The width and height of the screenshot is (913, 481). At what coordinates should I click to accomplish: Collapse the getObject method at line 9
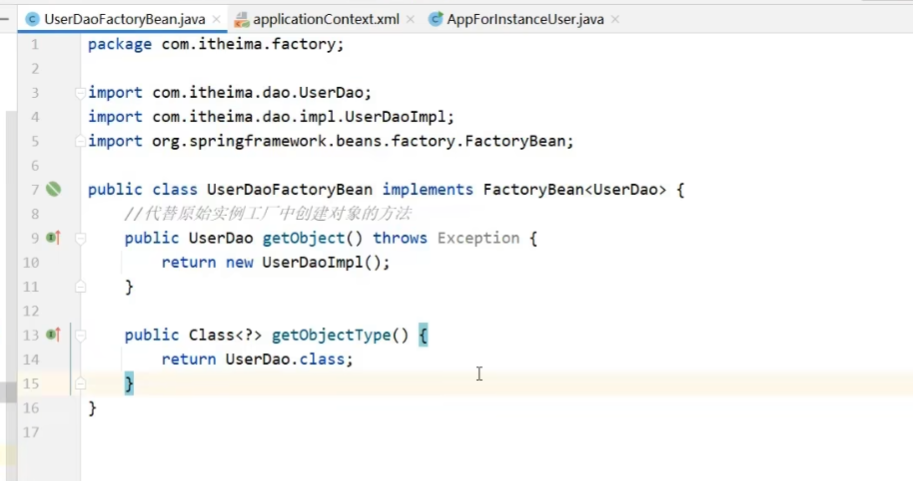click(80, 238)
